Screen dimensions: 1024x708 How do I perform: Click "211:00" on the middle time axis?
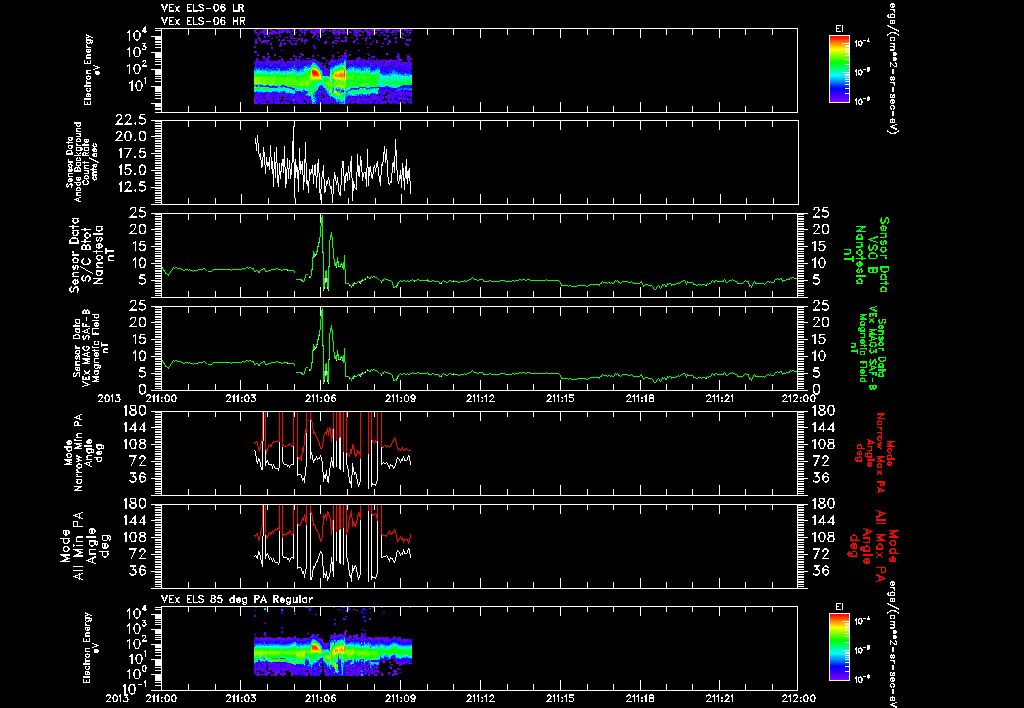click(161, 398)
